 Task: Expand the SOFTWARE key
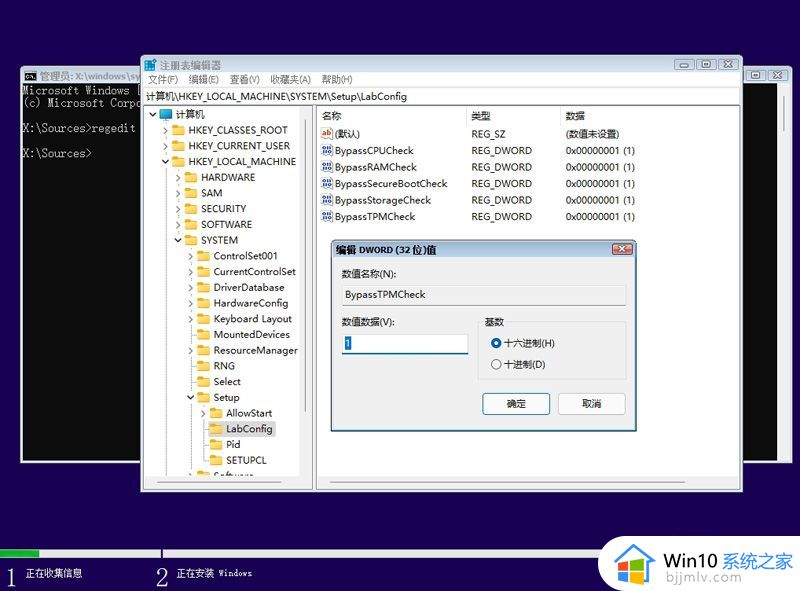(x=178, y=225)
